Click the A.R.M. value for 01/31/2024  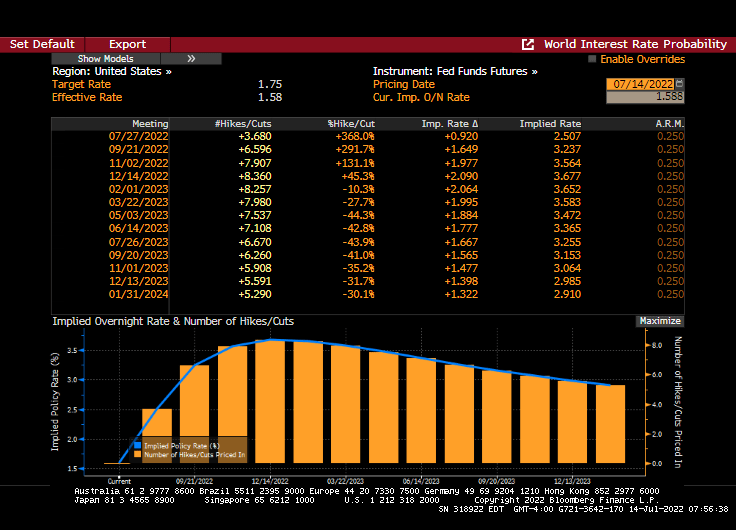tap(669, 295)
